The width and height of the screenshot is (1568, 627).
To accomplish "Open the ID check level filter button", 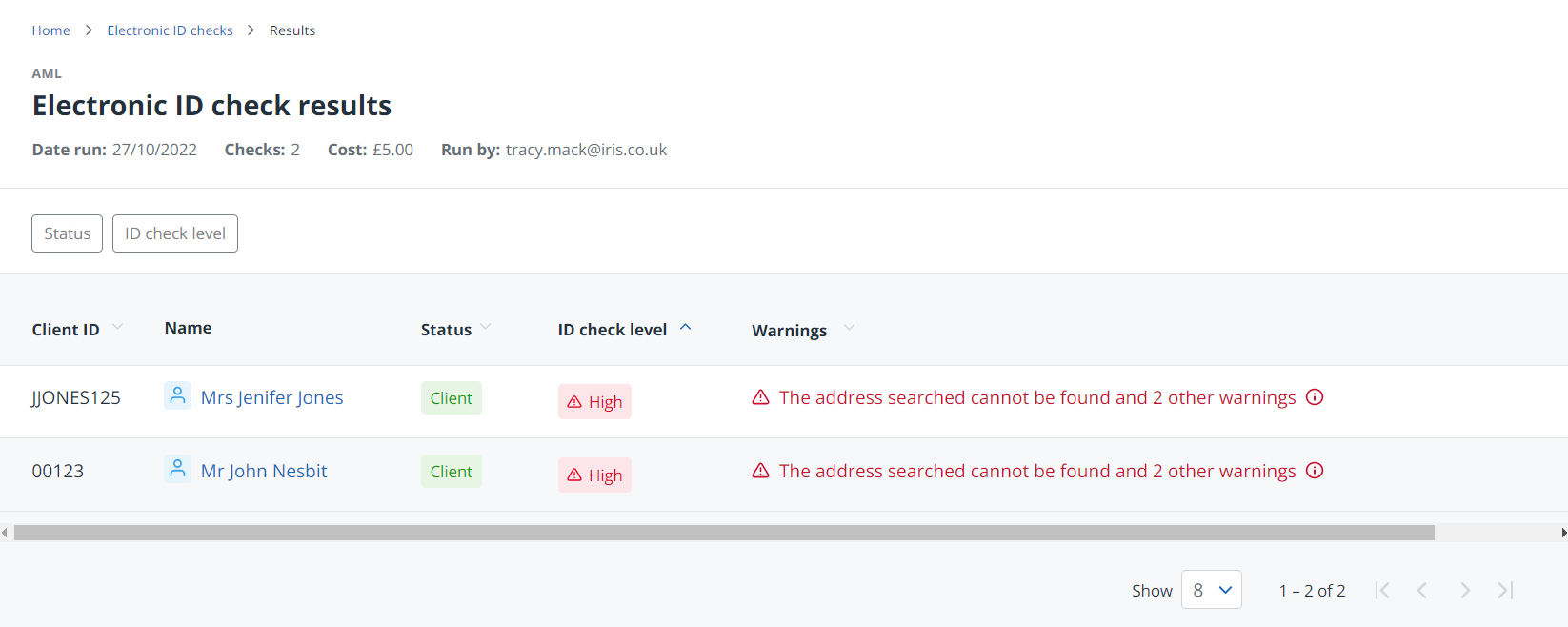I will click(x=175, y=233).
